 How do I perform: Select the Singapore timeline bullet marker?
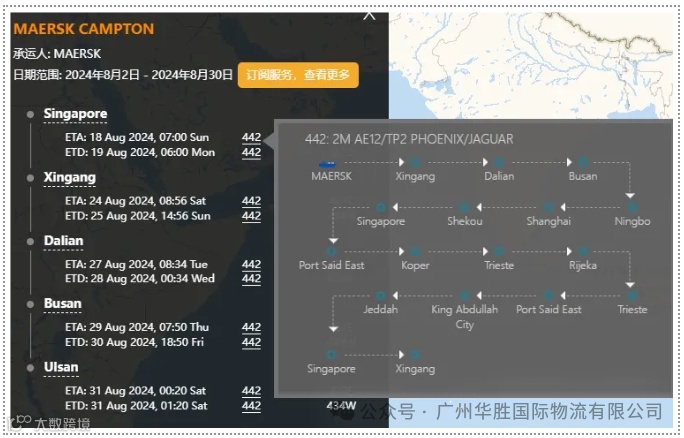(x=30, y=114)
